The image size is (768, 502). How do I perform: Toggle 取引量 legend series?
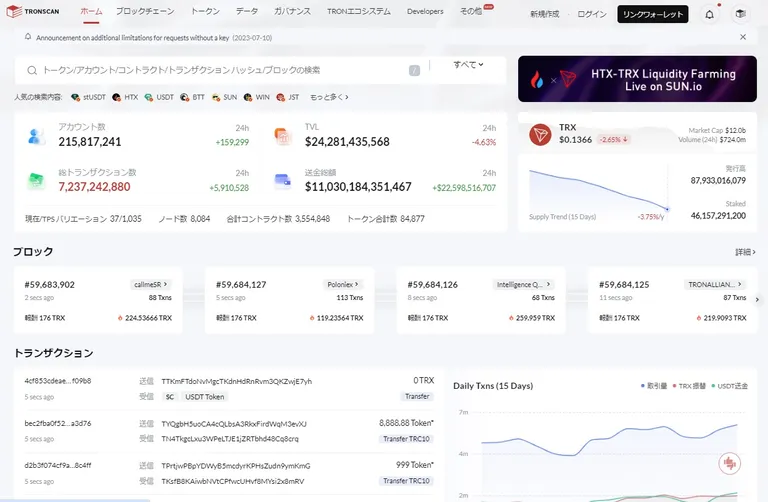pos(654,386)
